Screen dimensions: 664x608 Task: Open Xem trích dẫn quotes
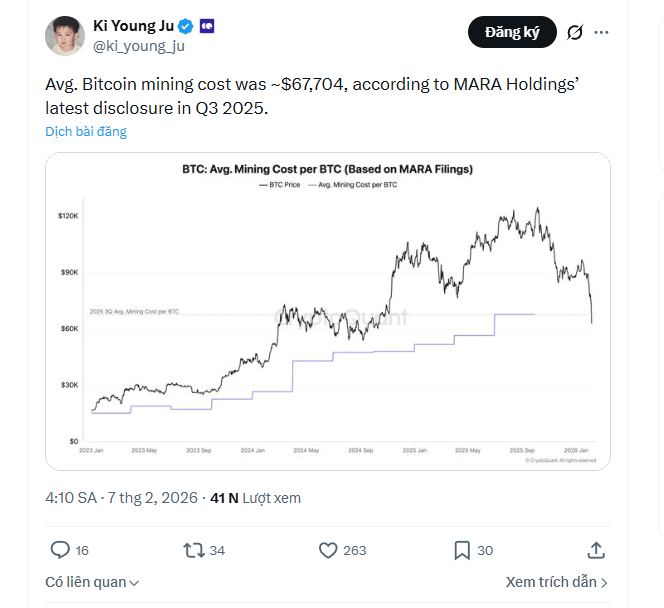click(556, 582)
